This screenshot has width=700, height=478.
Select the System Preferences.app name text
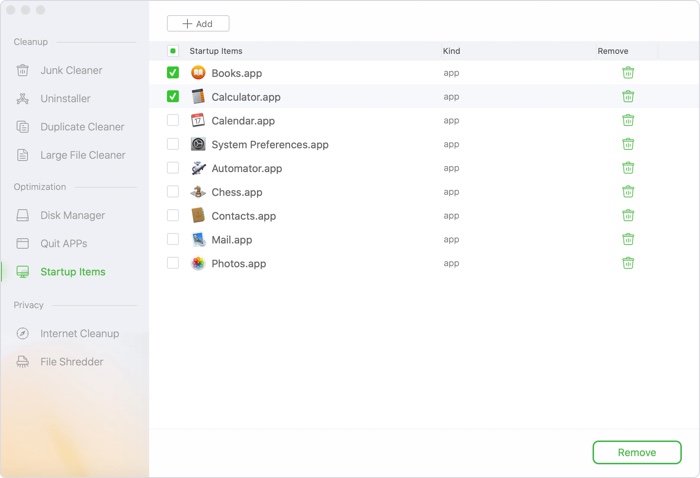(270, 145)
